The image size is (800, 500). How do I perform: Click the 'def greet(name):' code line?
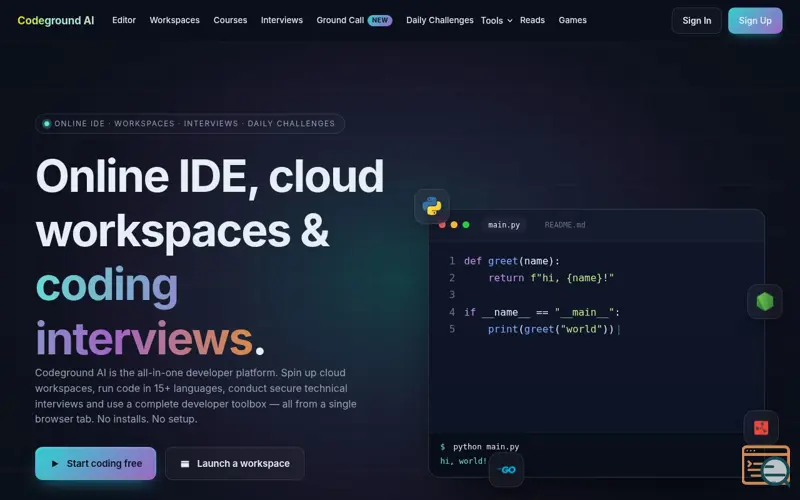[512, 261]
